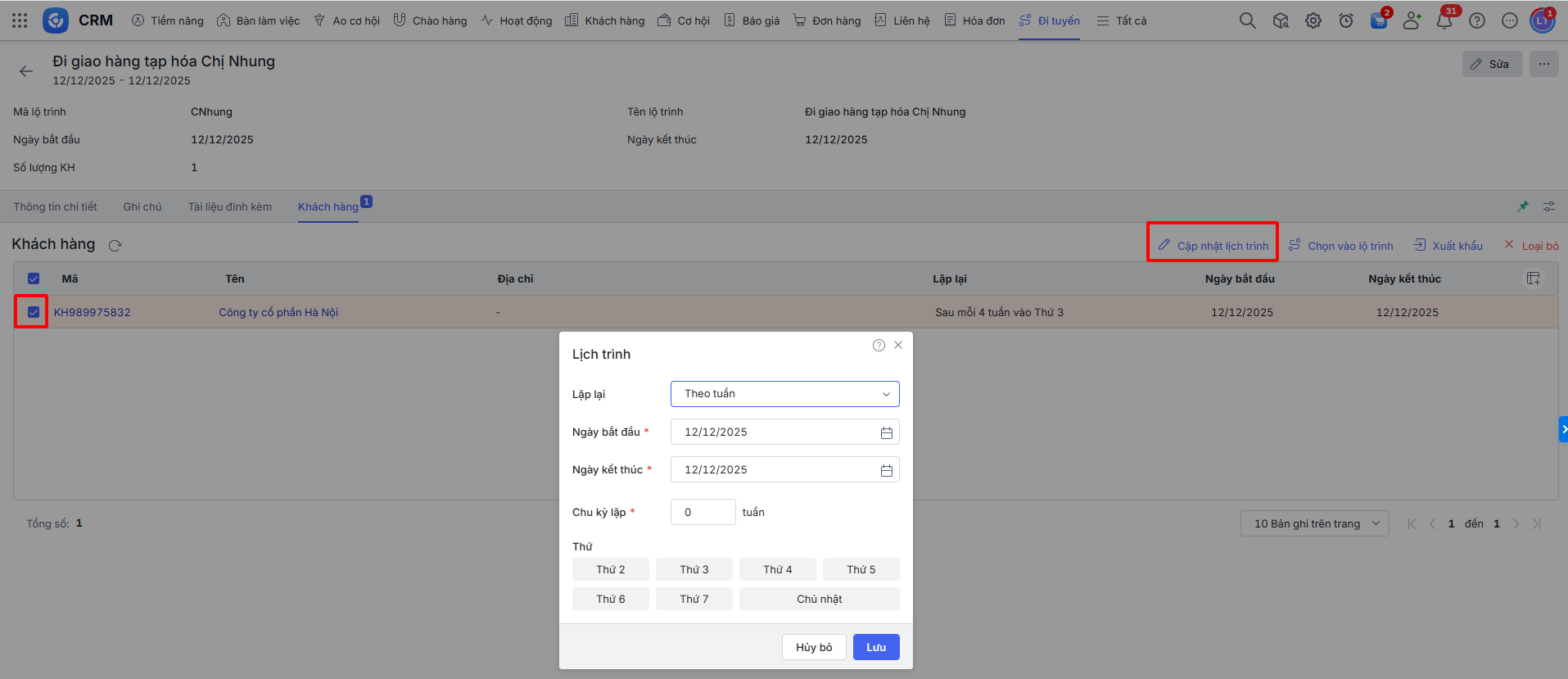This screenshot has height=679, width=1568.
Task: Open start date calendar picker icon
Action: pos(886,432)
